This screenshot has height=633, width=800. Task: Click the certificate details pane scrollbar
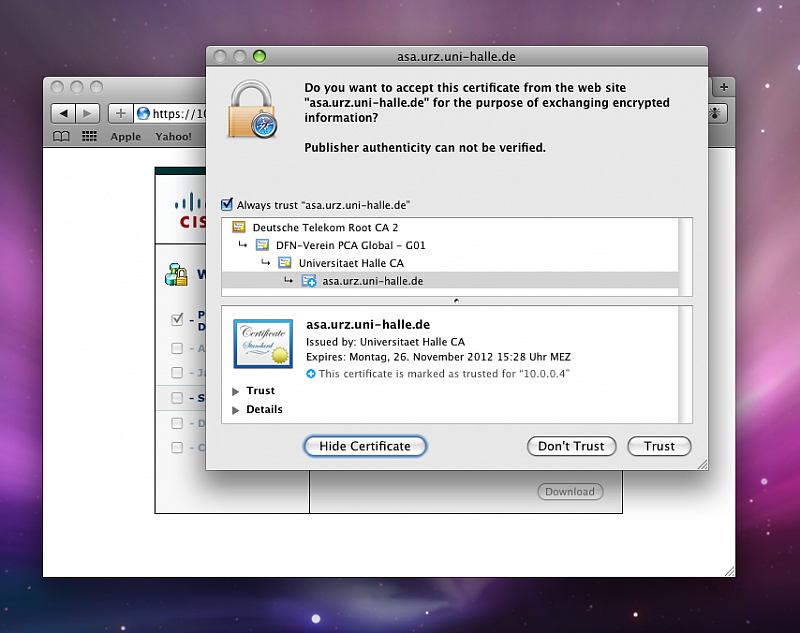tap(685, 365)
